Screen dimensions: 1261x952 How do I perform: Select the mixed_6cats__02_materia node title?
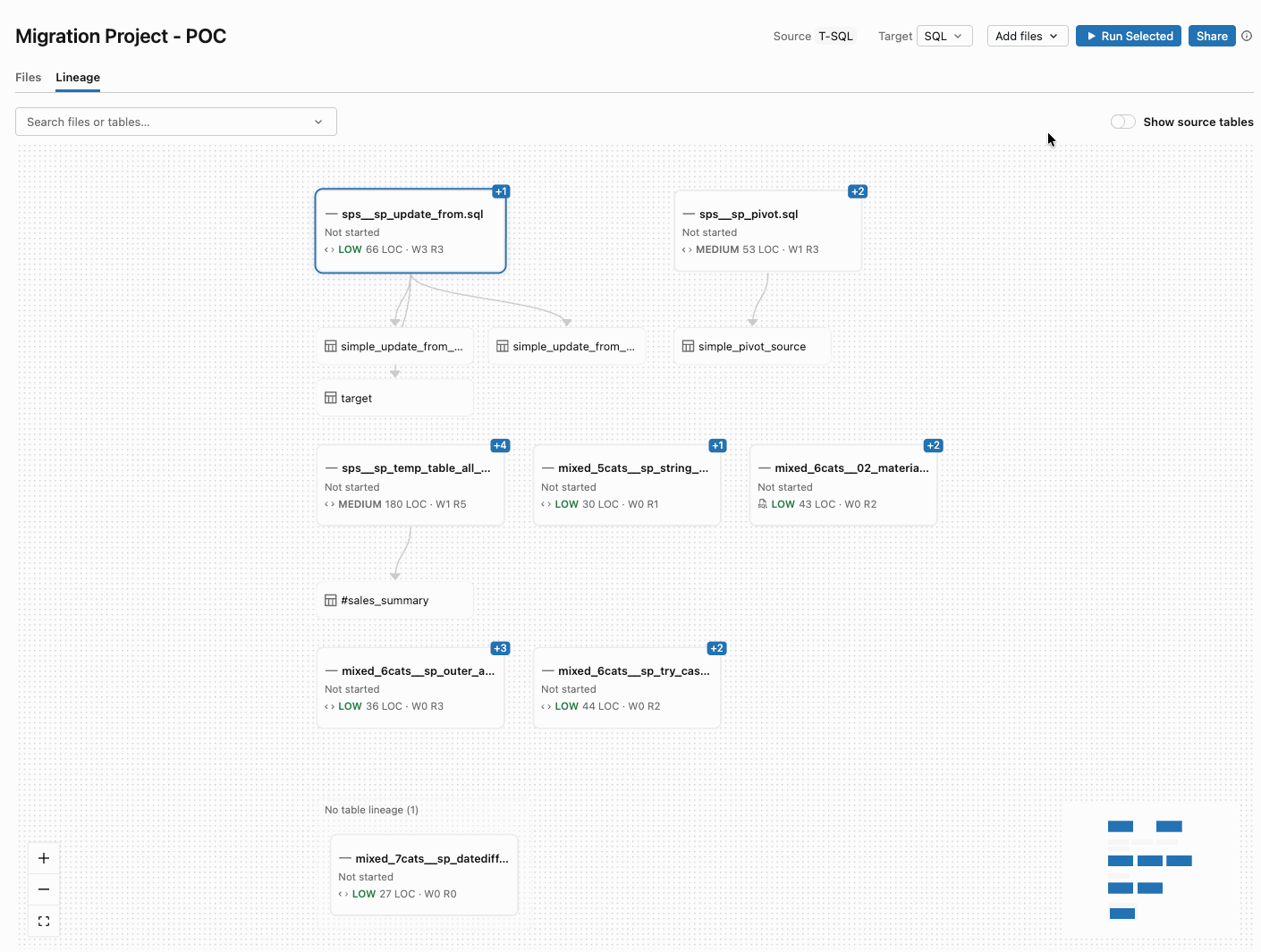pos(851,468)
